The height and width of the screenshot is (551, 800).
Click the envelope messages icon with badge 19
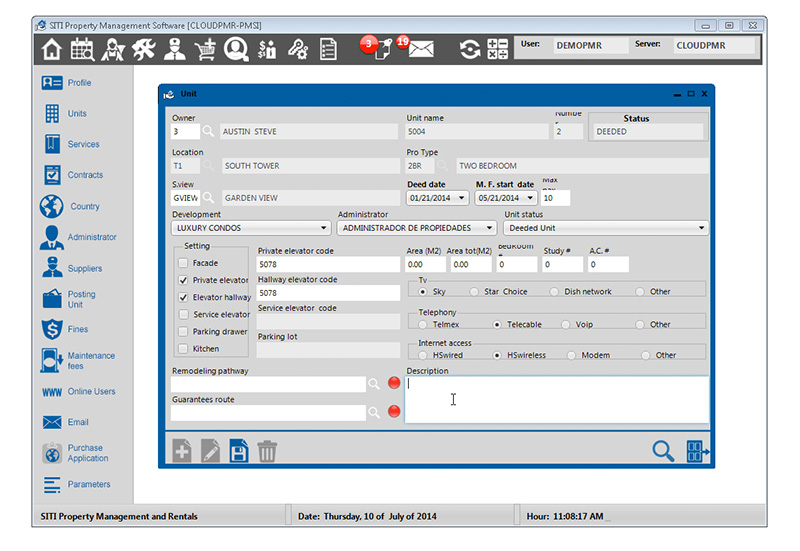[420, 49]
